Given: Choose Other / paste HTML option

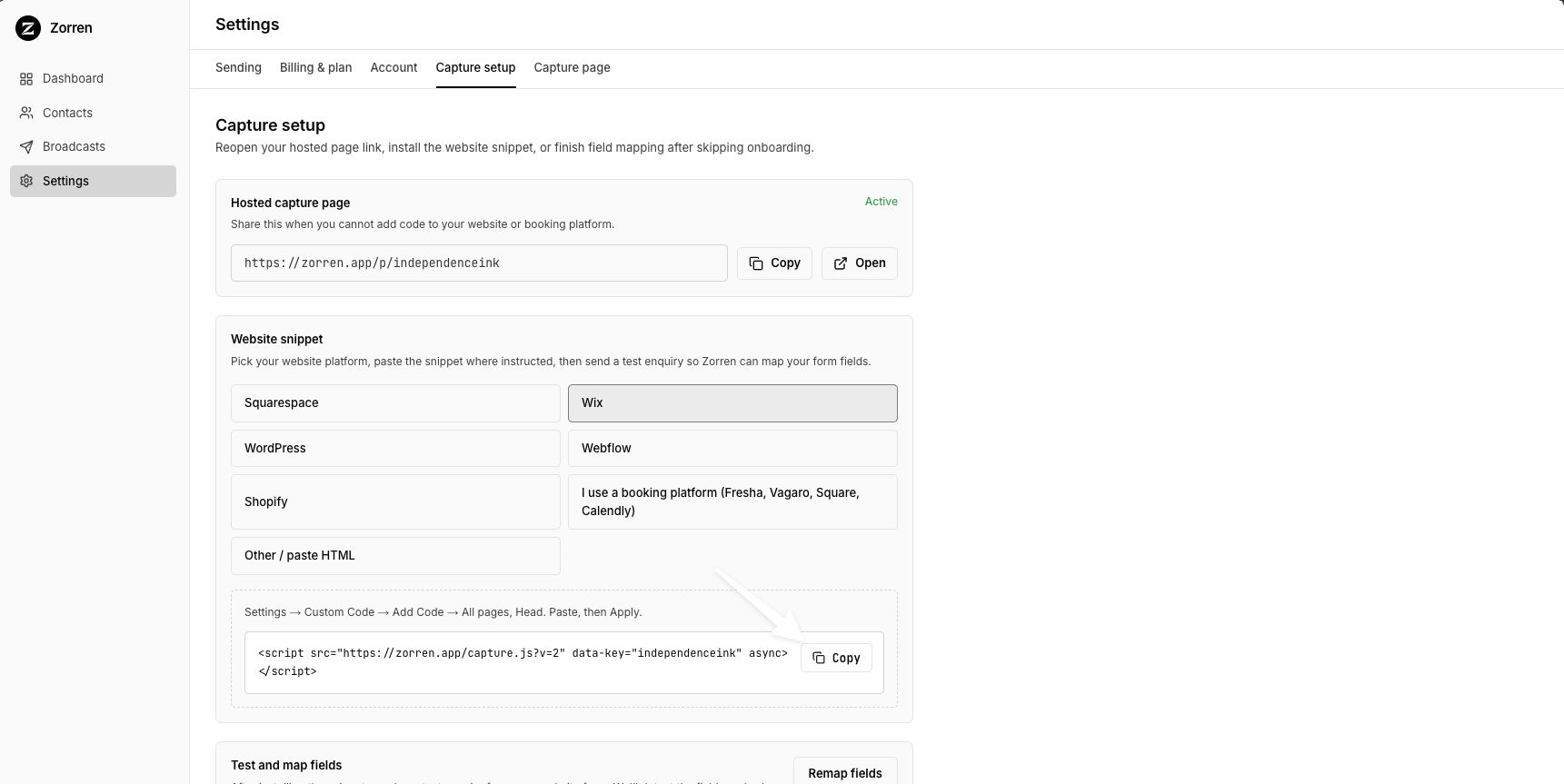Looking at the screenshot, I should 395,556.
